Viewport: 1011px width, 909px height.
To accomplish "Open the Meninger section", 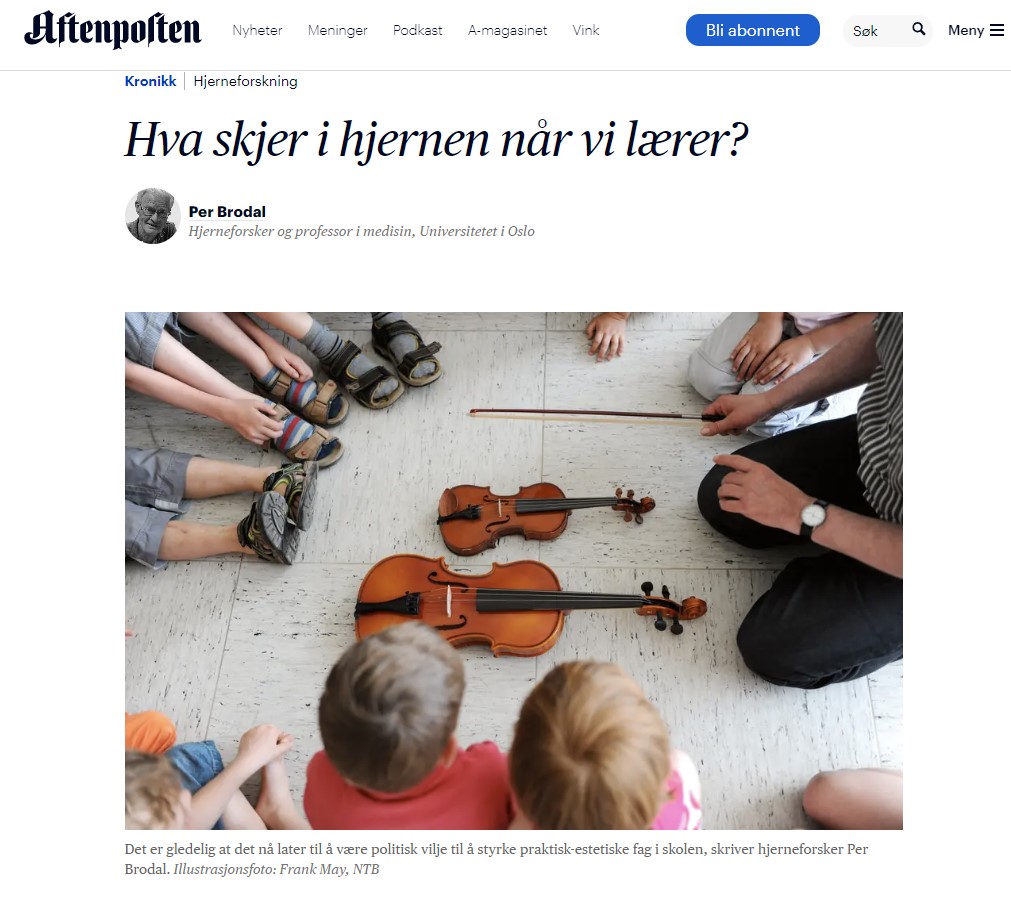I will 337,30.
